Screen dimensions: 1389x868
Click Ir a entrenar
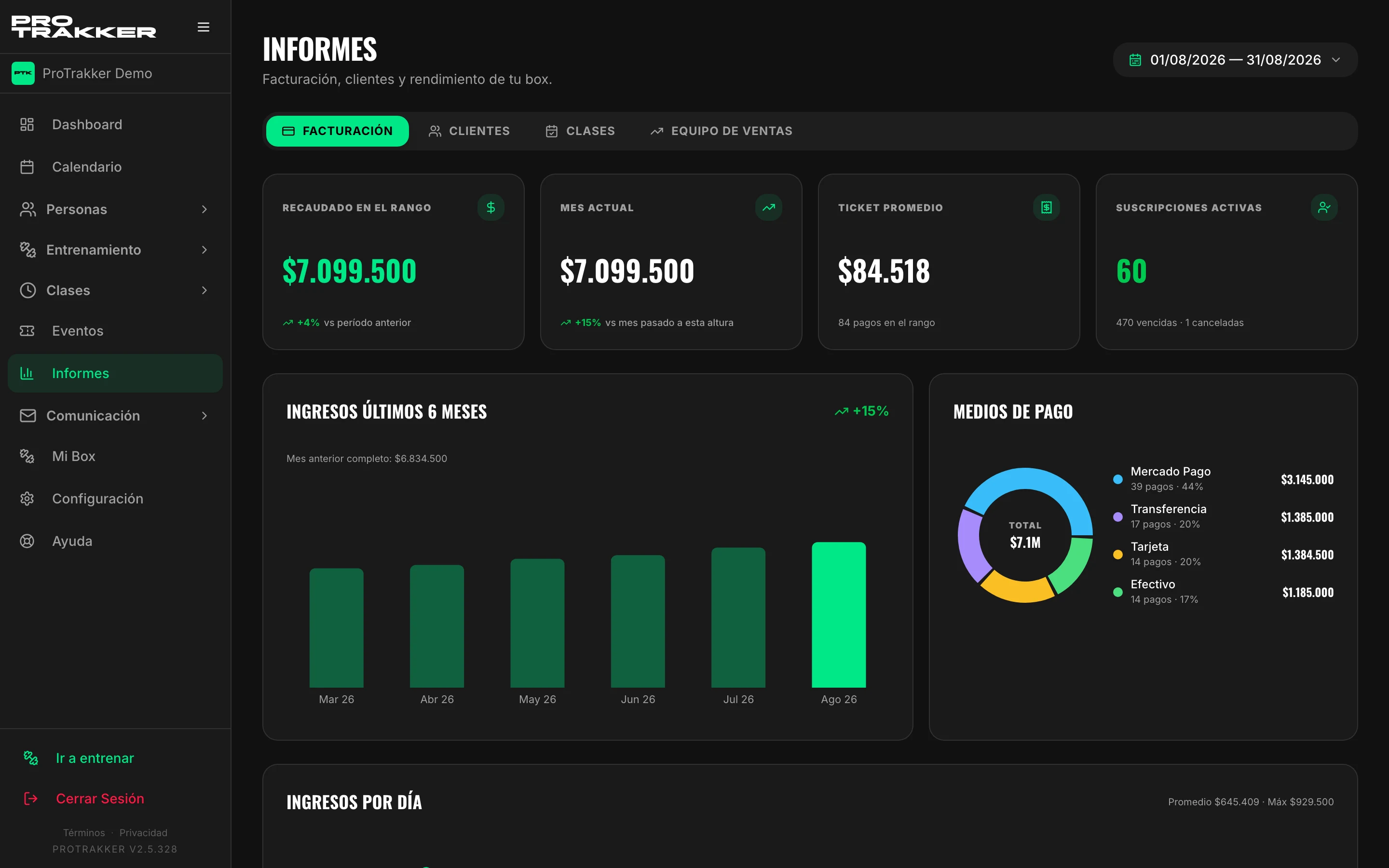click(95, 759)
